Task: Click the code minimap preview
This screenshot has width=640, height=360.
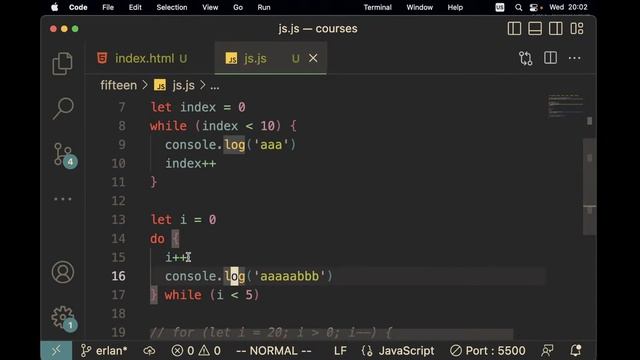Action: pyautogui.click(x=565, y=106)
